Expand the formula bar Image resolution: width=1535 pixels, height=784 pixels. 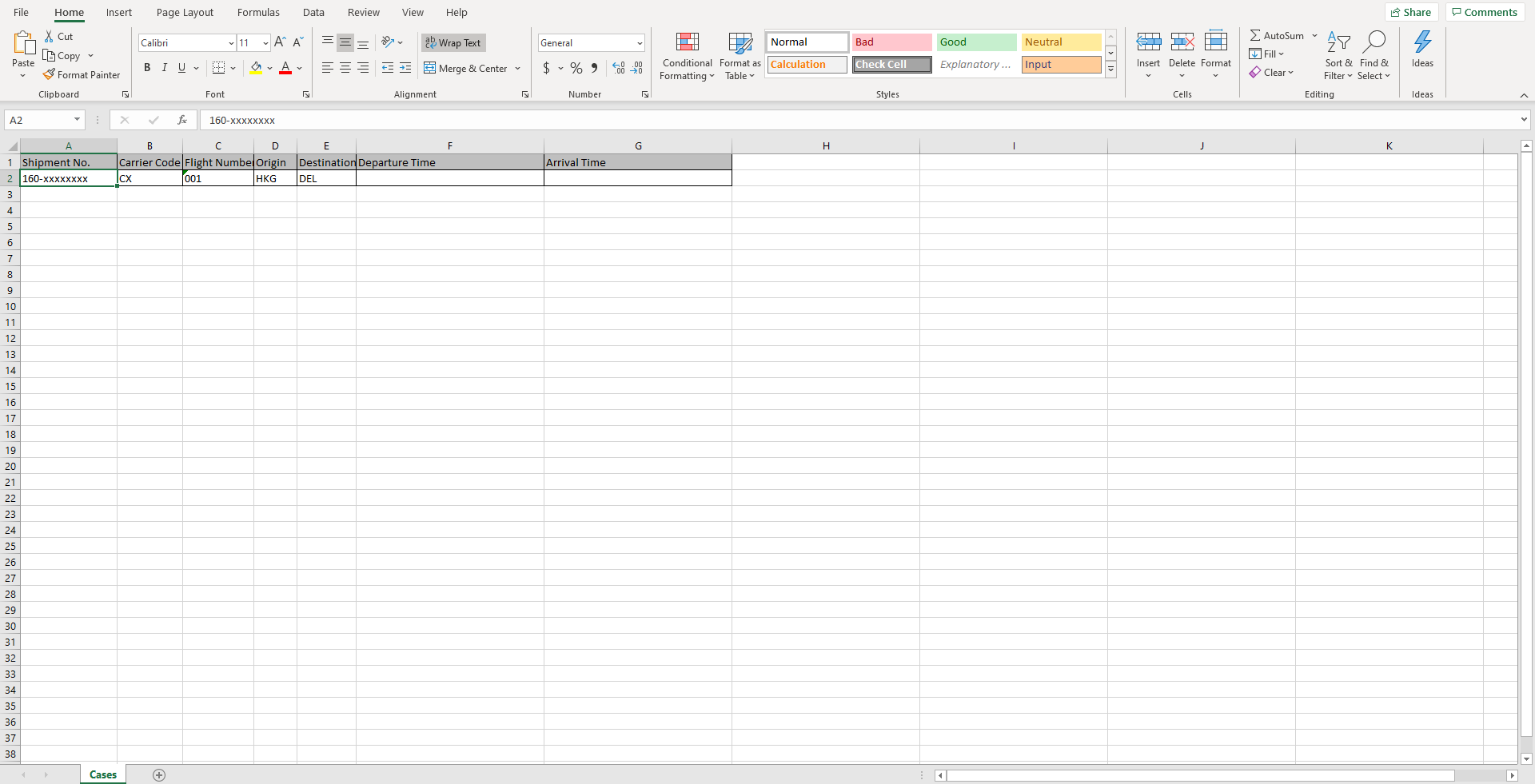pos(1524,120)
